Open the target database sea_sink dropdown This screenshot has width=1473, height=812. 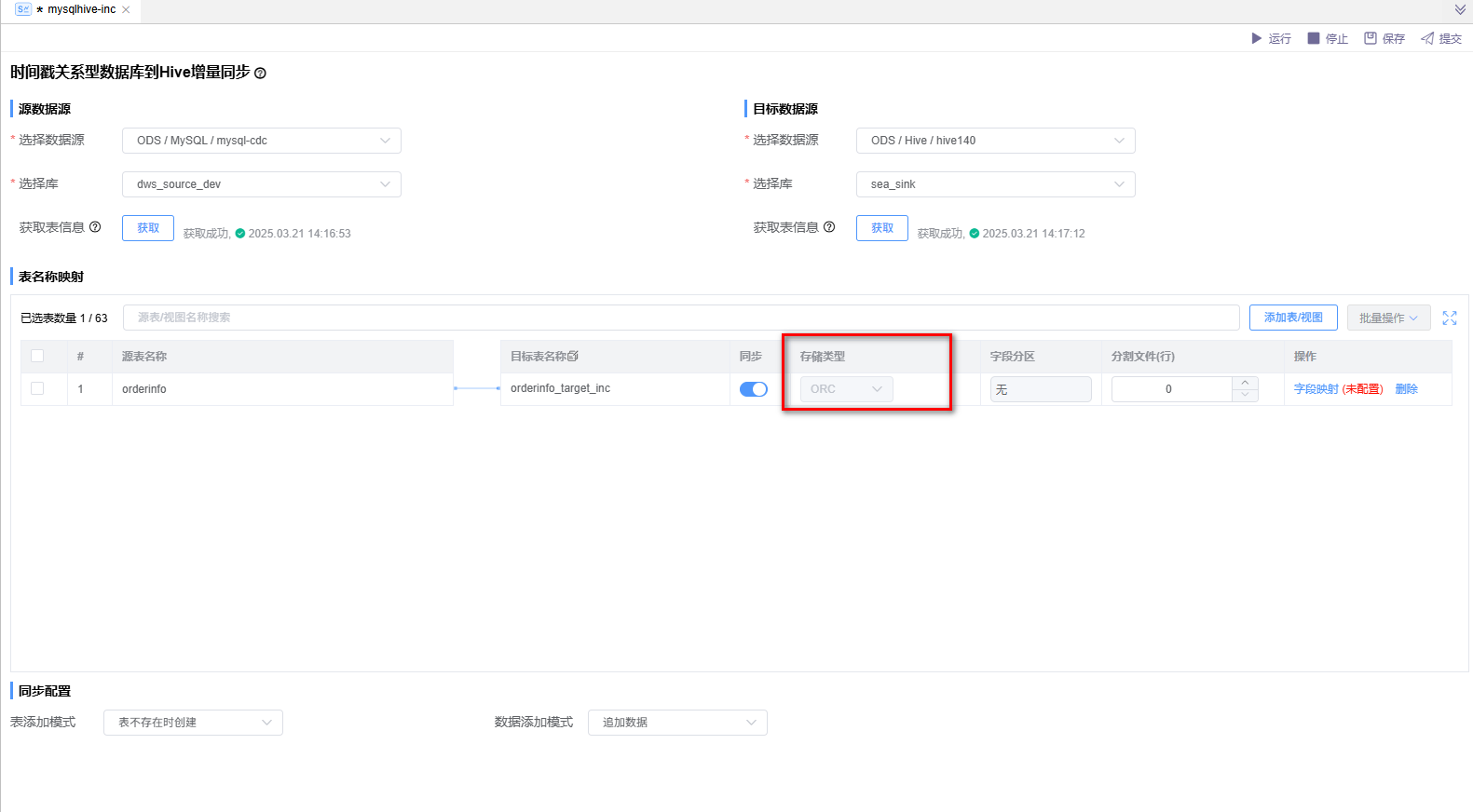(995, 184)
